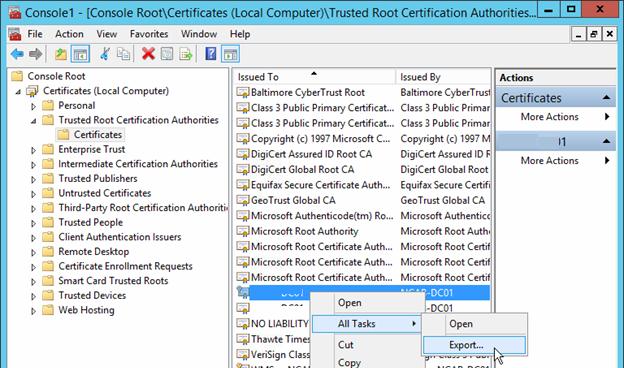Open the Window menu
Screen dimensions: 624x368
[199, 34]
